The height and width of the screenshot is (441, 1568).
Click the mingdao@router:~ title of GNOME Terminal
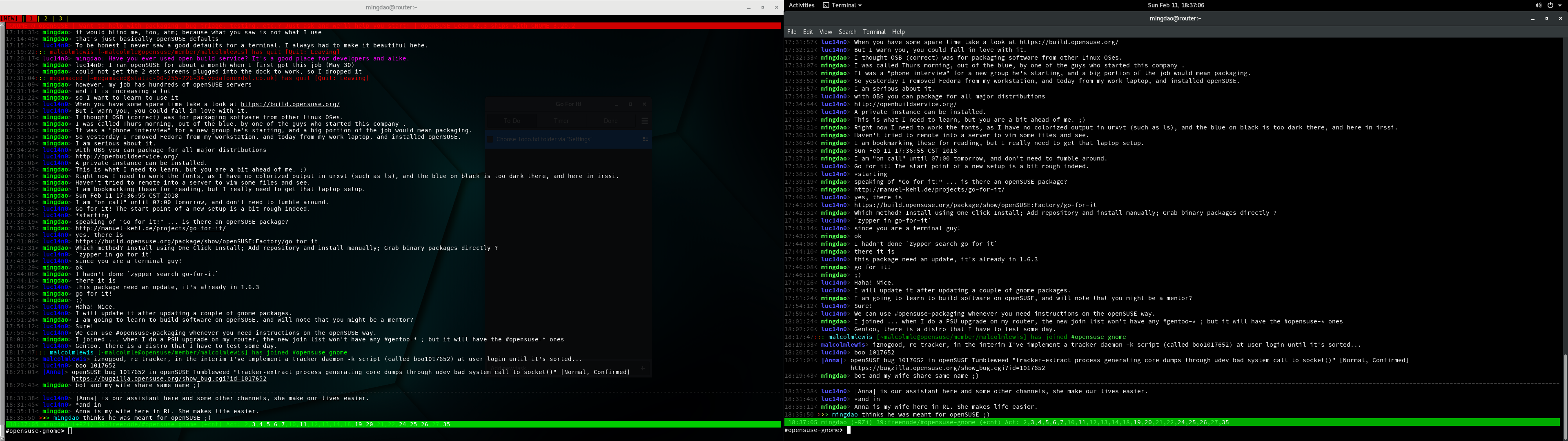(x=1175, y=18)
